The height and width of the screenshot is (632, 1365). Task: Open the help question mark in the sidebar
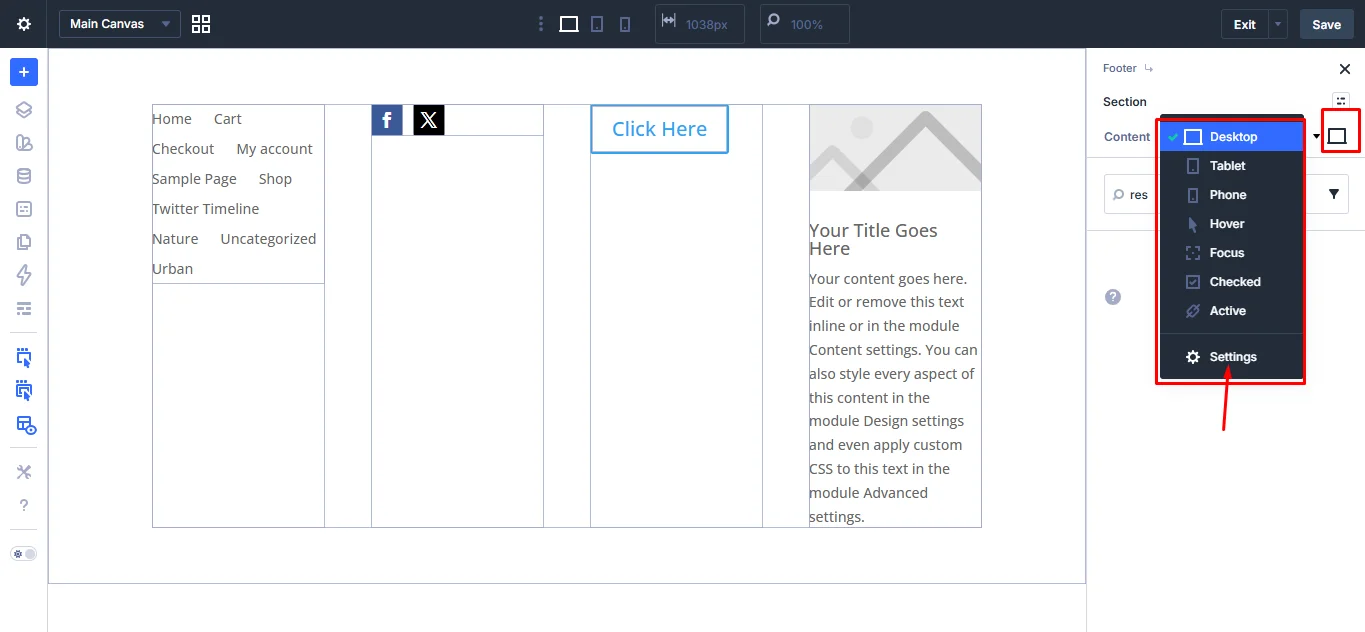point(24,506)
